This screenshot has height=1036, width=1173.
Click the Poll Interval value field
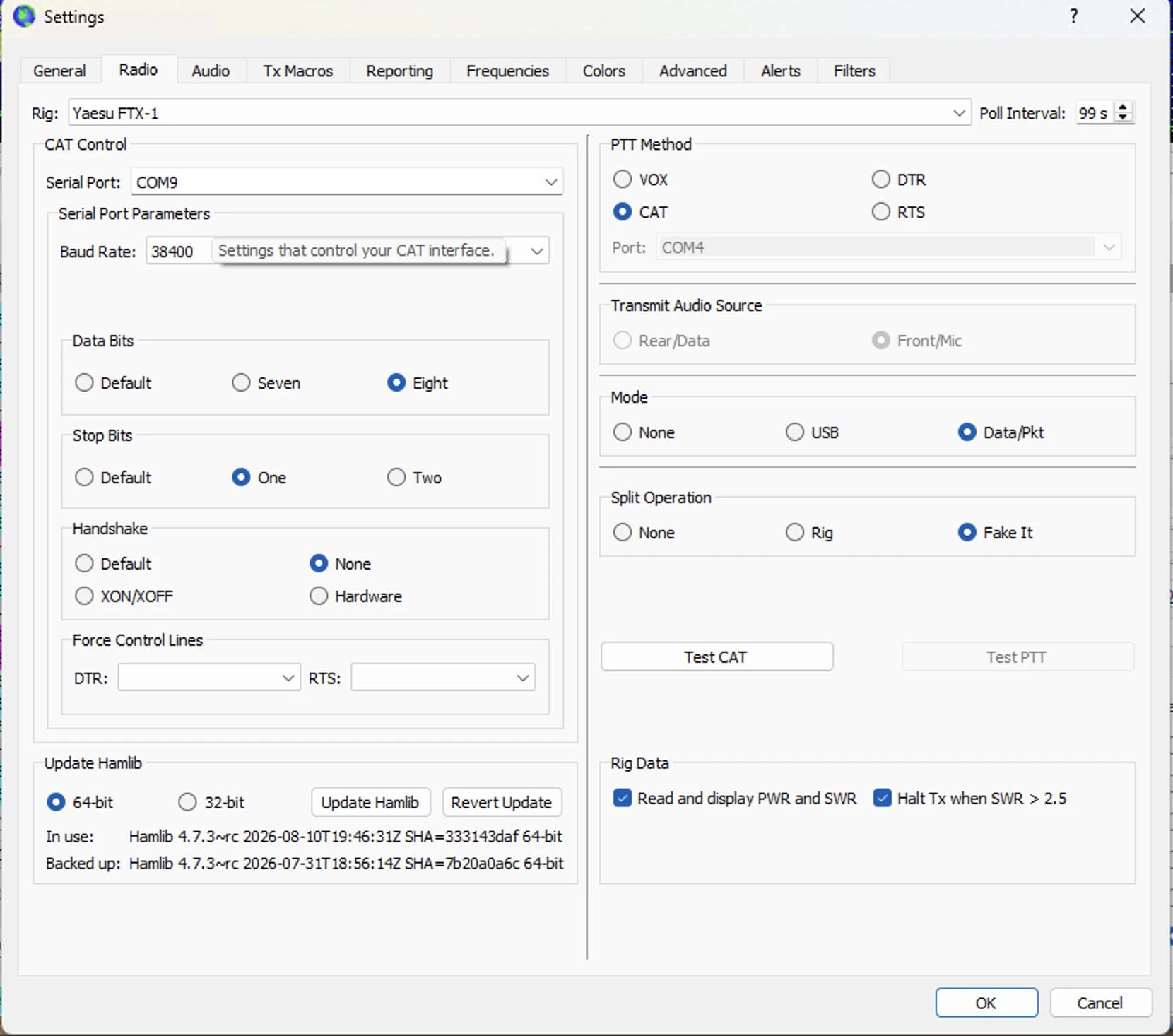pos(1095,113)
